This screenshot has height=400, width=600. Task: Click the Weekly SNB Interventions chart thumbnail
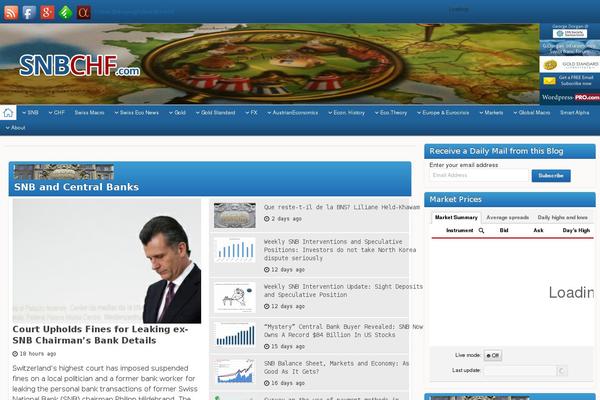[235, 250]
